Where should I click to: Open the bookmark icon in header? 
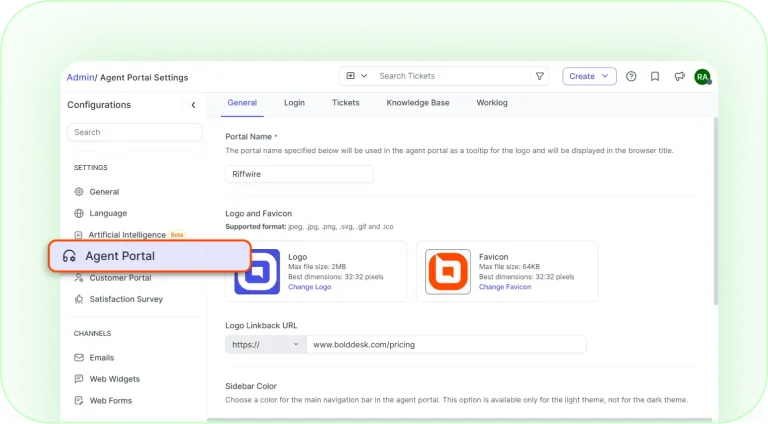point(655,76)
